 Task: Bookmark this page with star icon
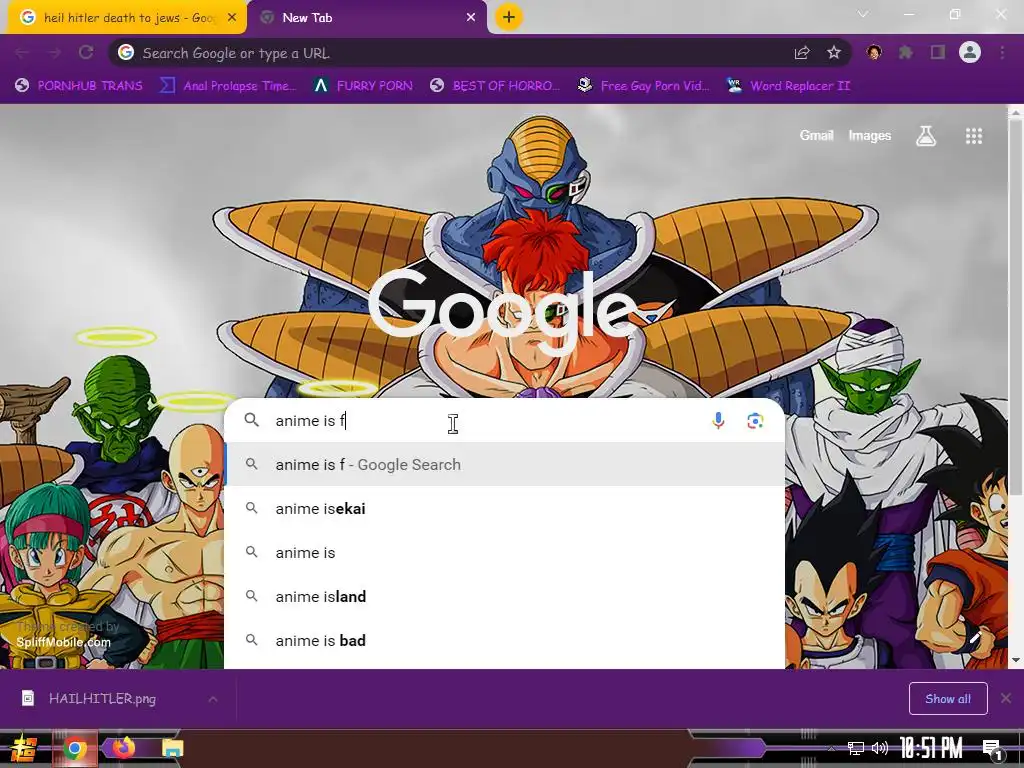[x=834, y=53]
